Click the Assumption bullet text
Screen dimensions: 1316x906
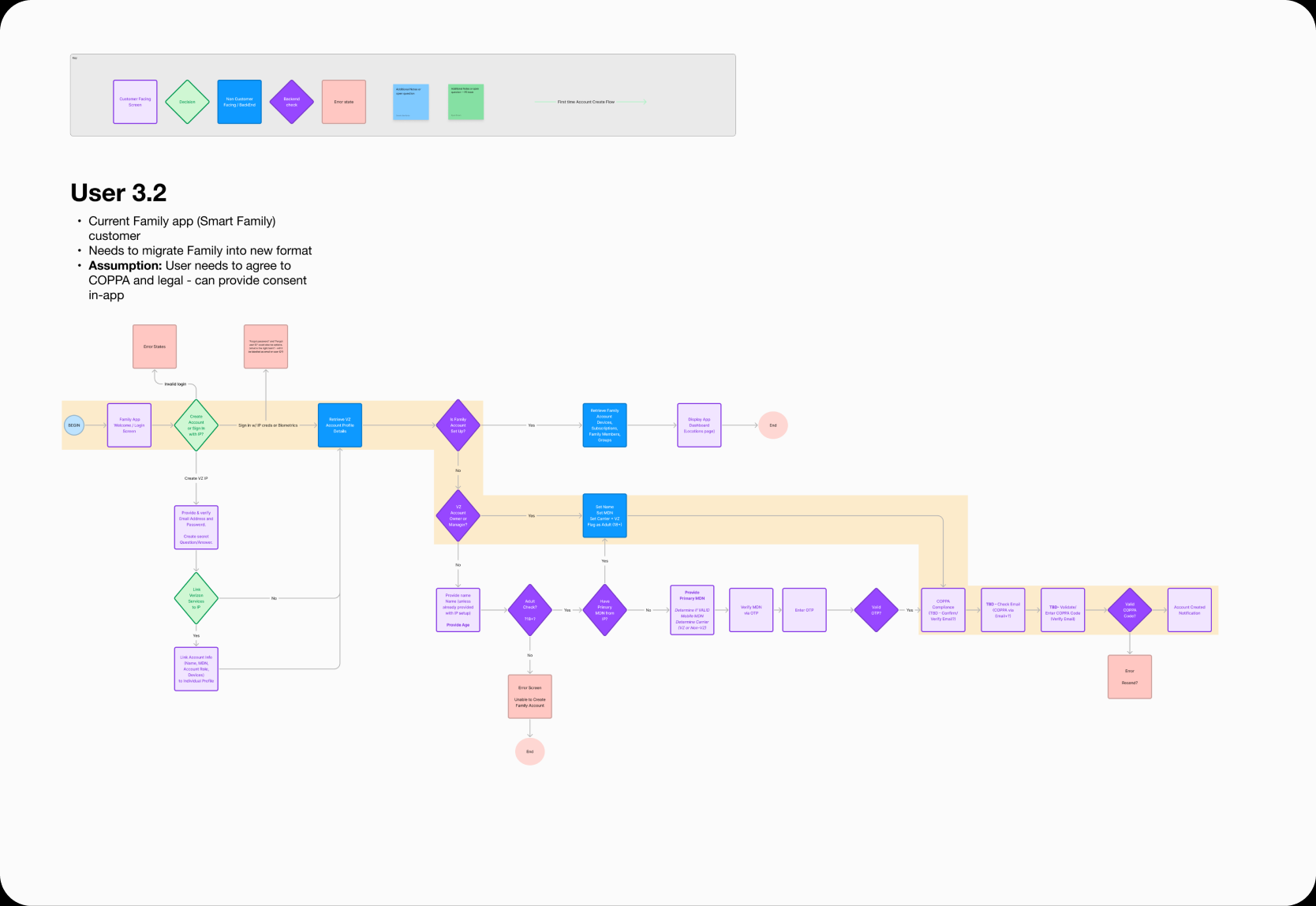(197, 280)
